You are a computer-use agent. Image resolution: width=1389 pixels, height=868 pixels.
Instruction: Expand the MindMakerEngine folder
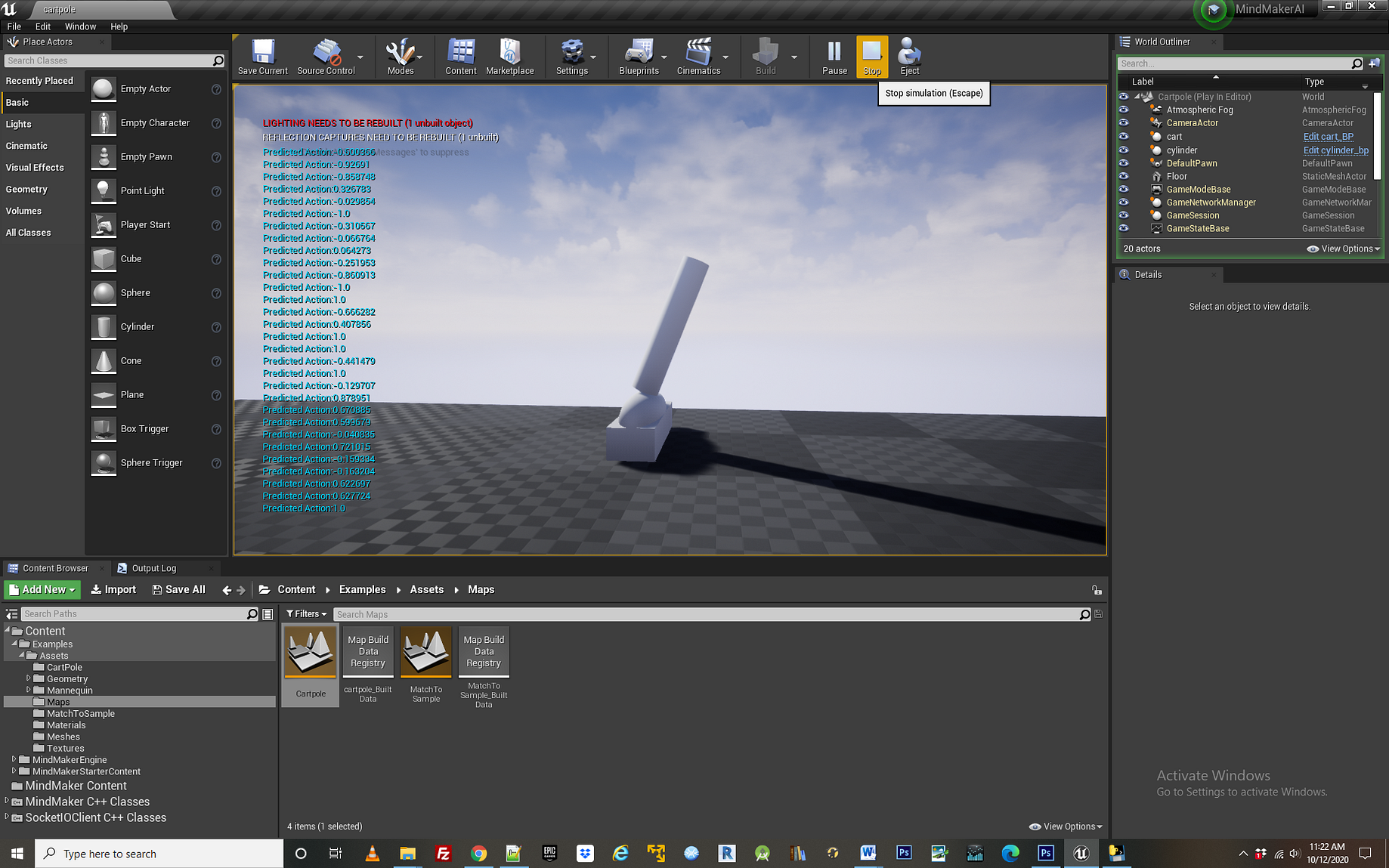pyautogui.click(x=14, y=759)
